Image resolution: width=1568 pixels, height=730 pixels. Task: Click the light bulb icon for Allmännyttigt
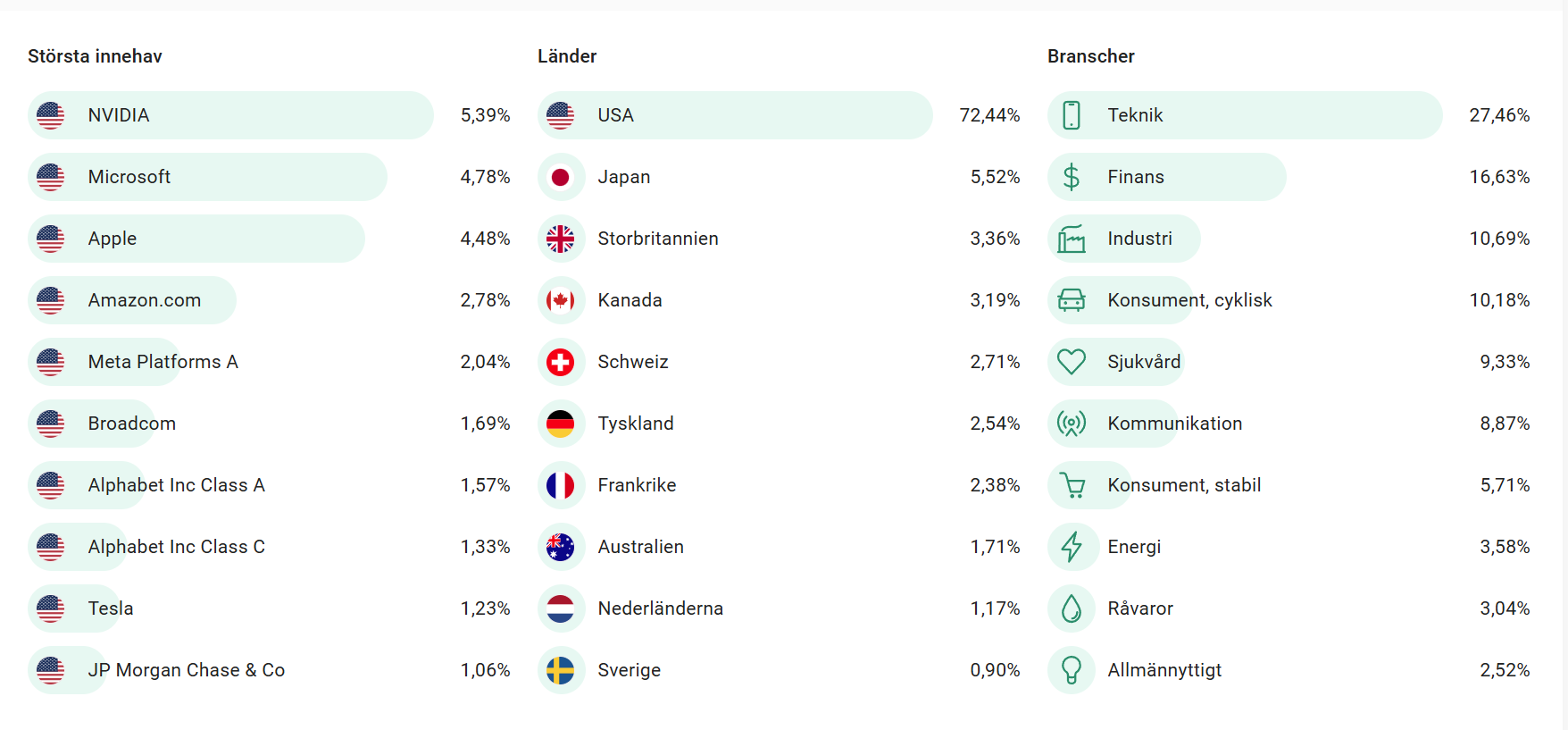pos(1072,670)
